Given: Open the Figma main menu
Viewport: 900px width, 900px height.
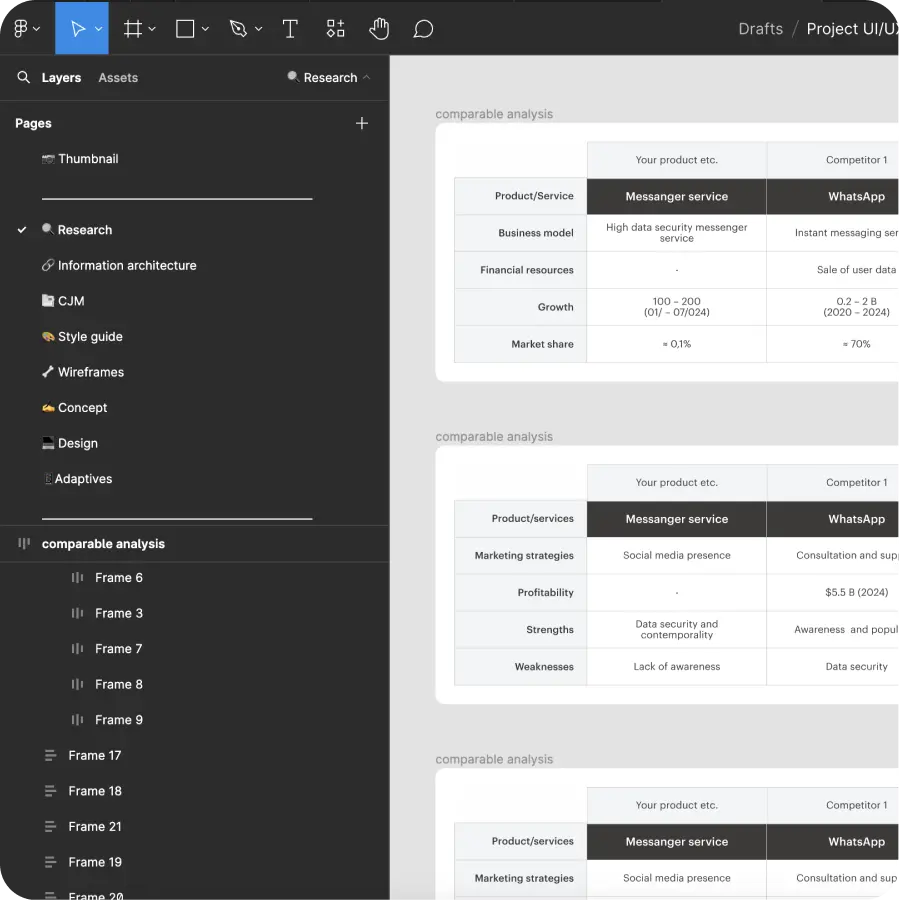Looking at the screenshot, I should [x=21, y=28].
